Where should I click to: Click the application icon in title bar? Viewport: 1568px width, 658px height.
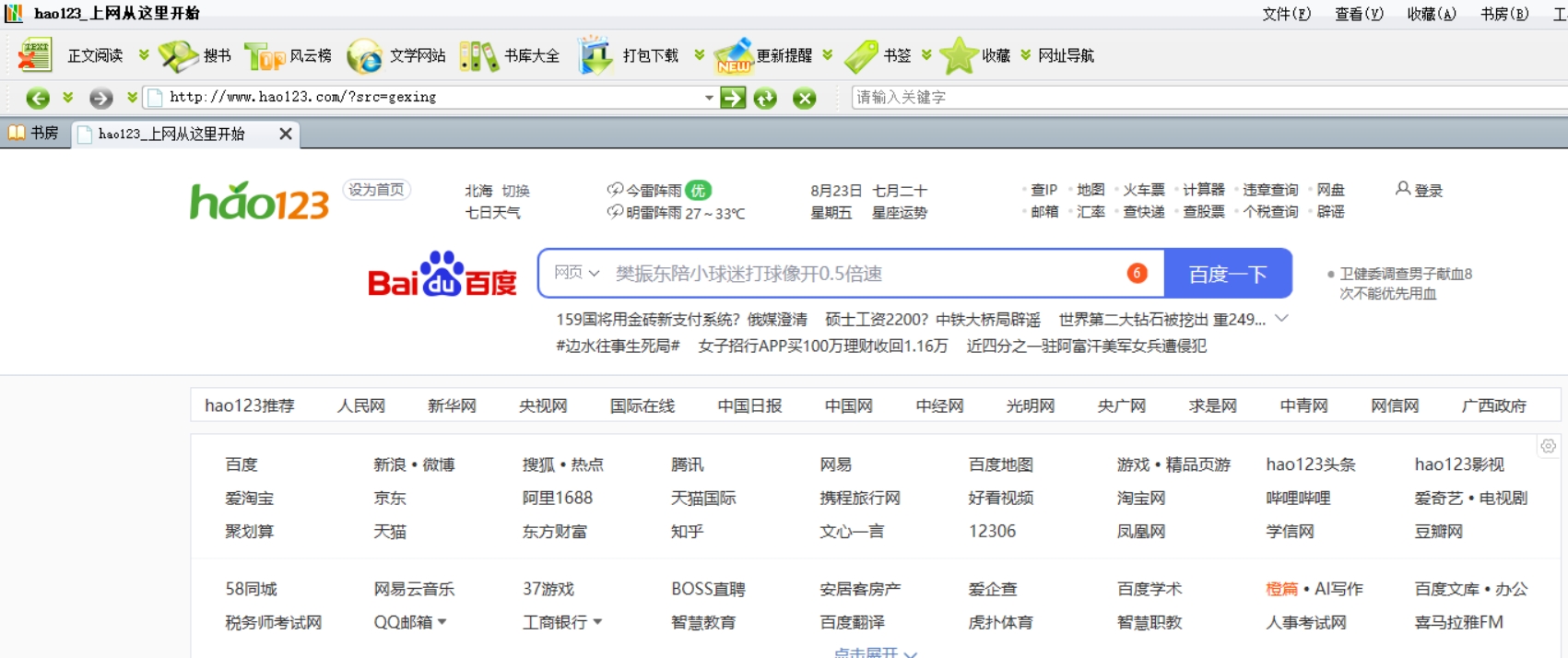pos(14,13)
